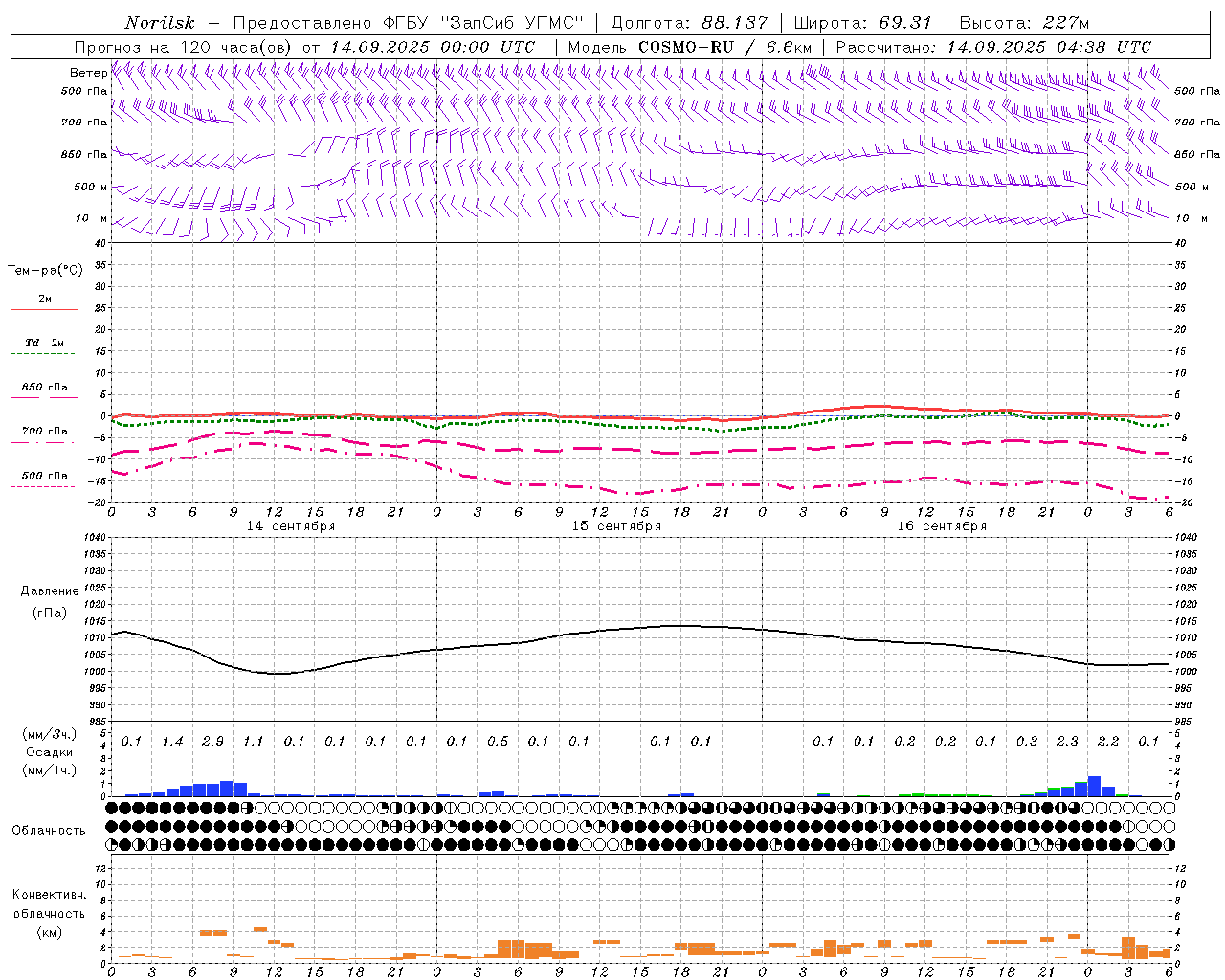Click the 0.3 precipitation total value
The image size is (1225, 980).
tap(1027, 742)
